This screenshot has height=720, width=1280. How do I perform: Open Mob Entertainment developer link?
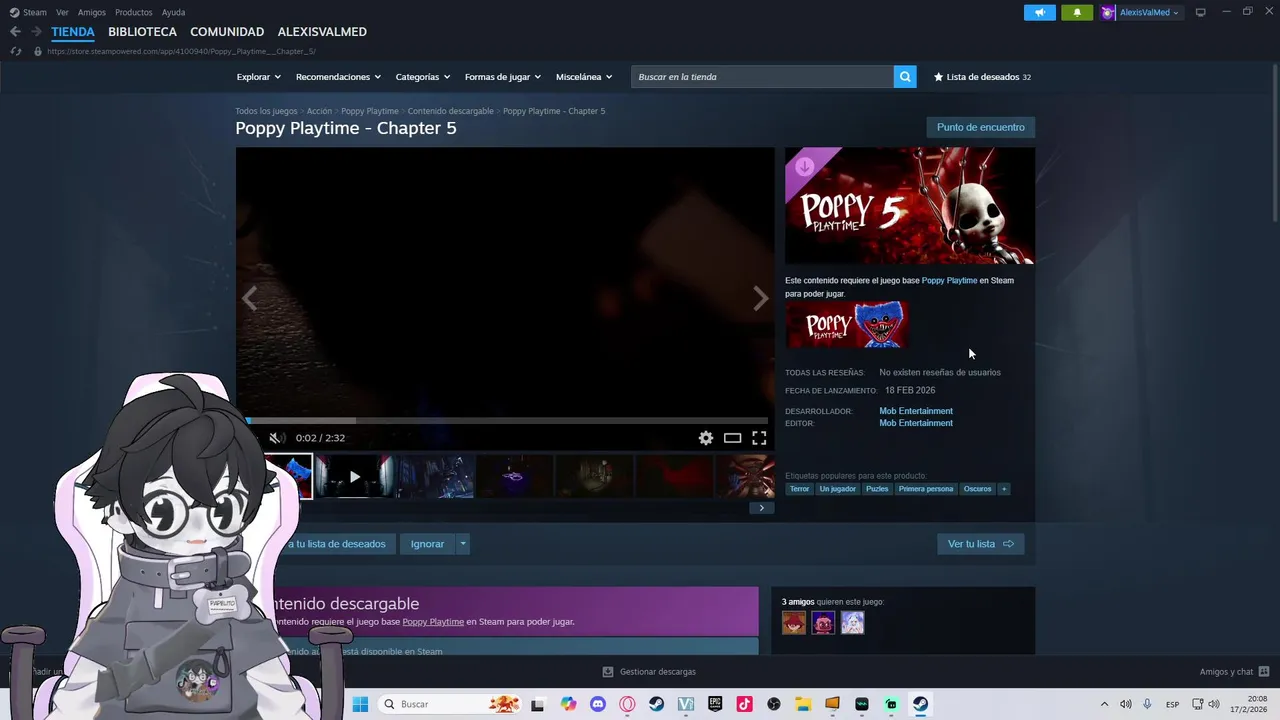(x=916, y=411)
